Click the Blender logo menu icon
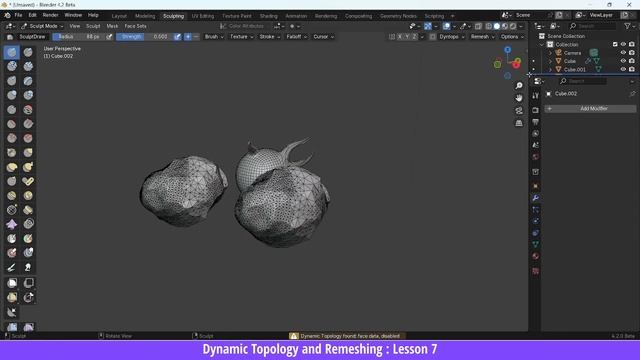This screenshot has width=640, height=360. 7,15
